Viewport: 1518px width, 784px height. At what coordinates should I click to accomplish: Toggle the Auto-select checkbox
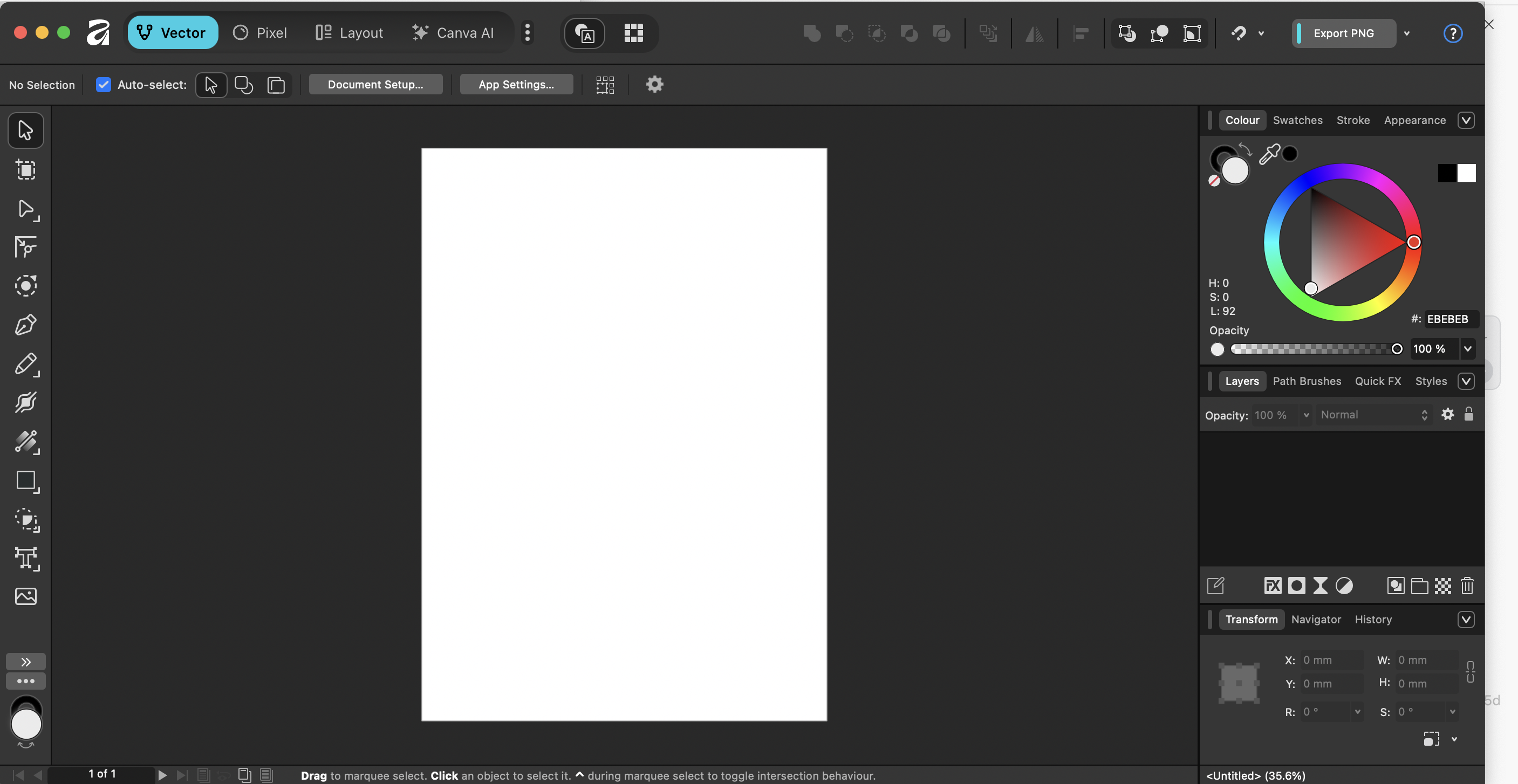pos(103,85)
